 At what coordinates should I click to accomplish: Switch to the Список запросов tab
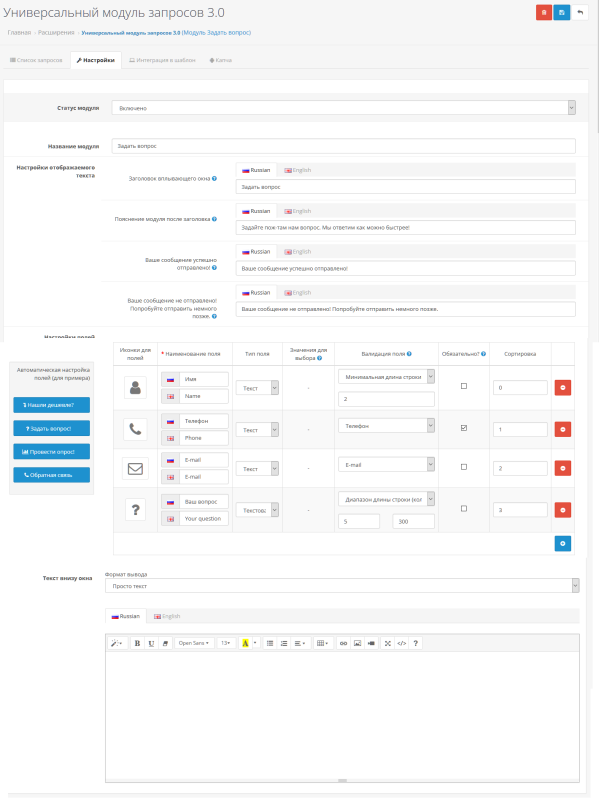[x=36, y=60]
